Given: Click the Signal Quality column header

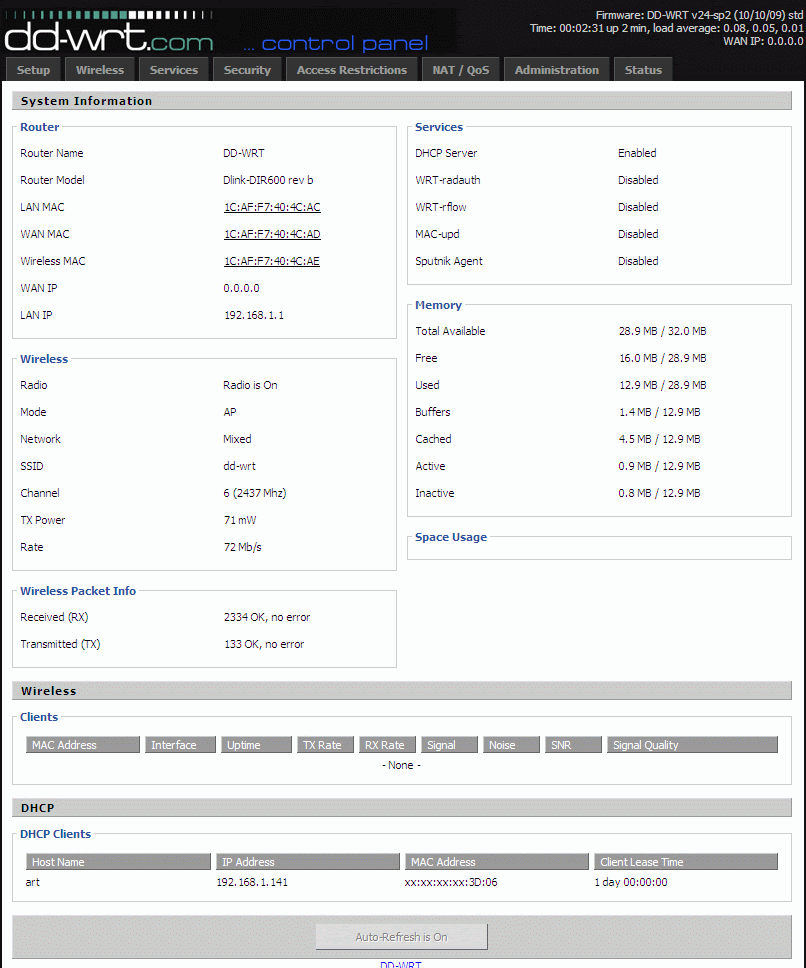Looking at the screenshot, I should point(692,745).
